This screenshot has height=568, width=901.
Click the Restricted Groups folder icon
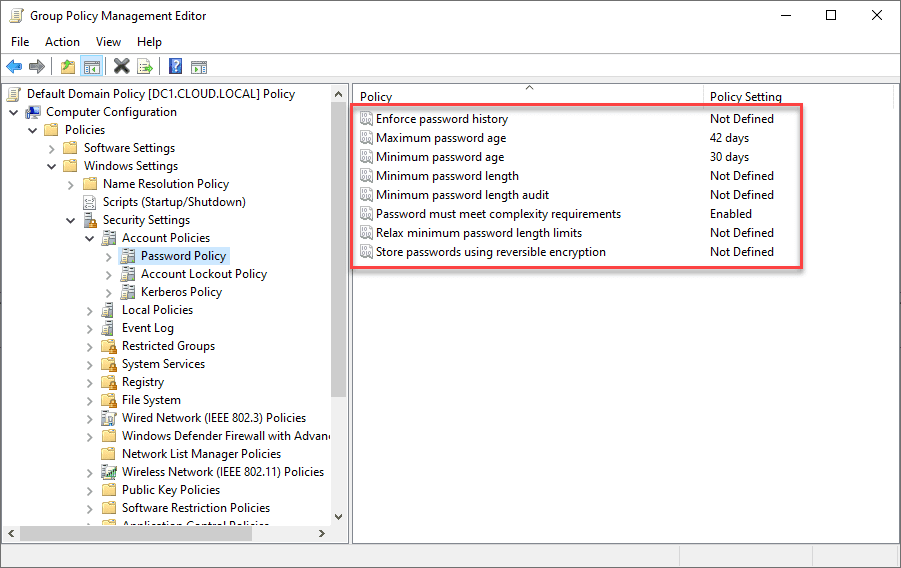coord(109,346)
